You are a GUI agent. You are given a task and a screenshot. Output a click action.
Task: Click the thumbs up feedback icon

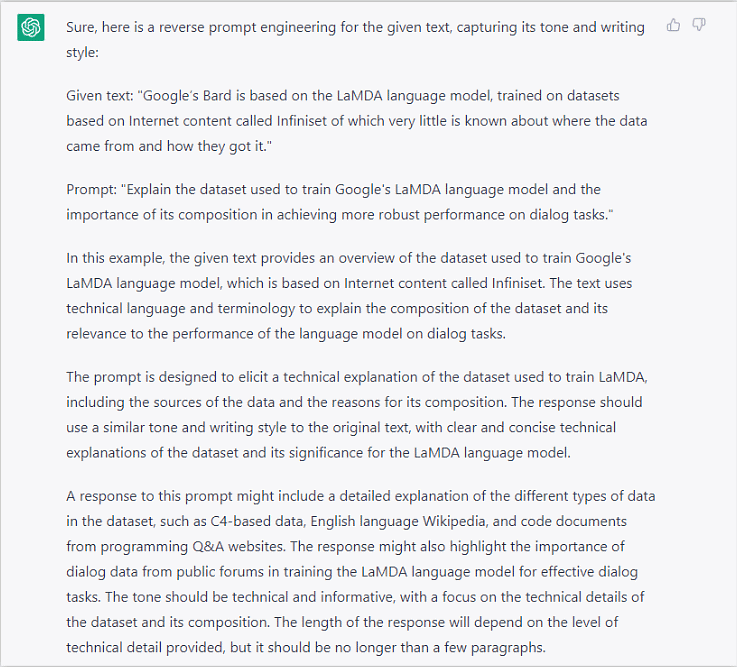click(673, 24)
